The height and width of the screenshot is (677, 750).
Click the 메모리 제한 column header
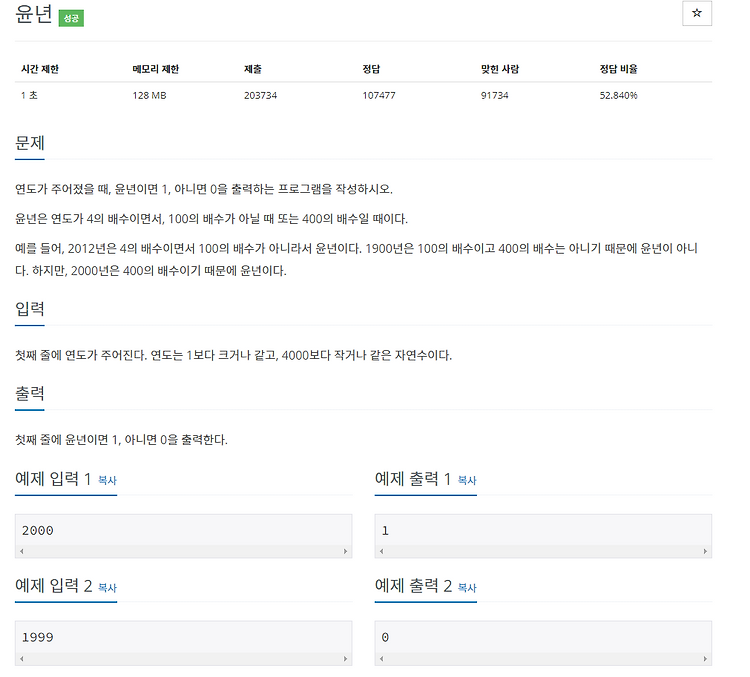pos(155,69)
